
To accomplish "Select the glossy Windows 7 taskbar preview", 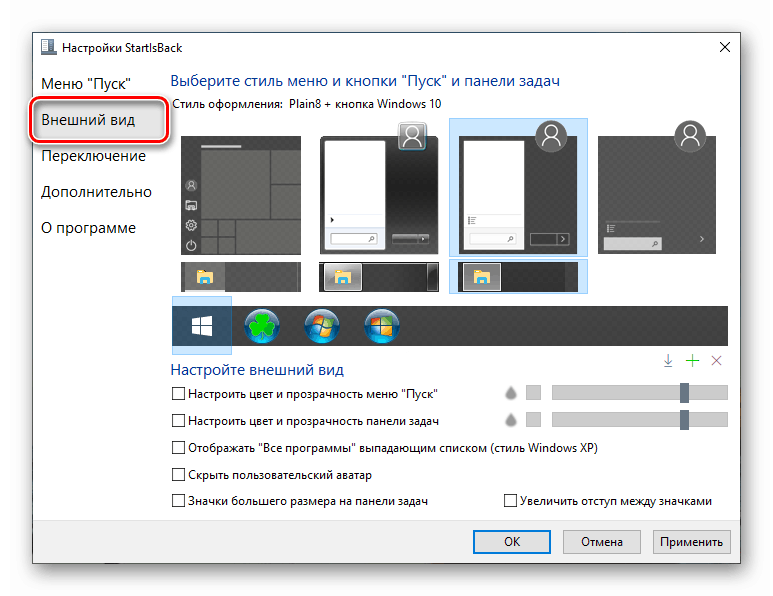I will pyautogui.click(x=379, y=277).
